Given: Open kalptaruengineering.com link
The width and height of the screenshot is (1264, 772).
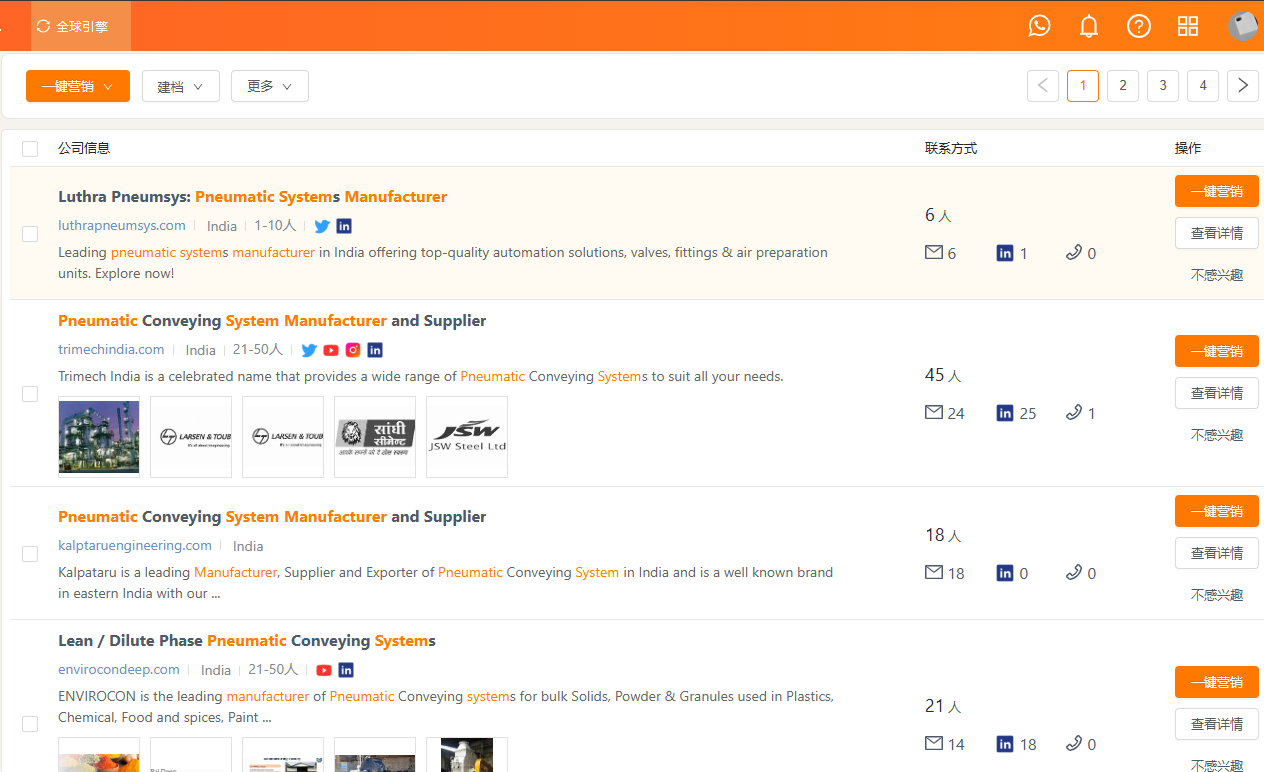Looking at the screenshot, I should point(135,546).
